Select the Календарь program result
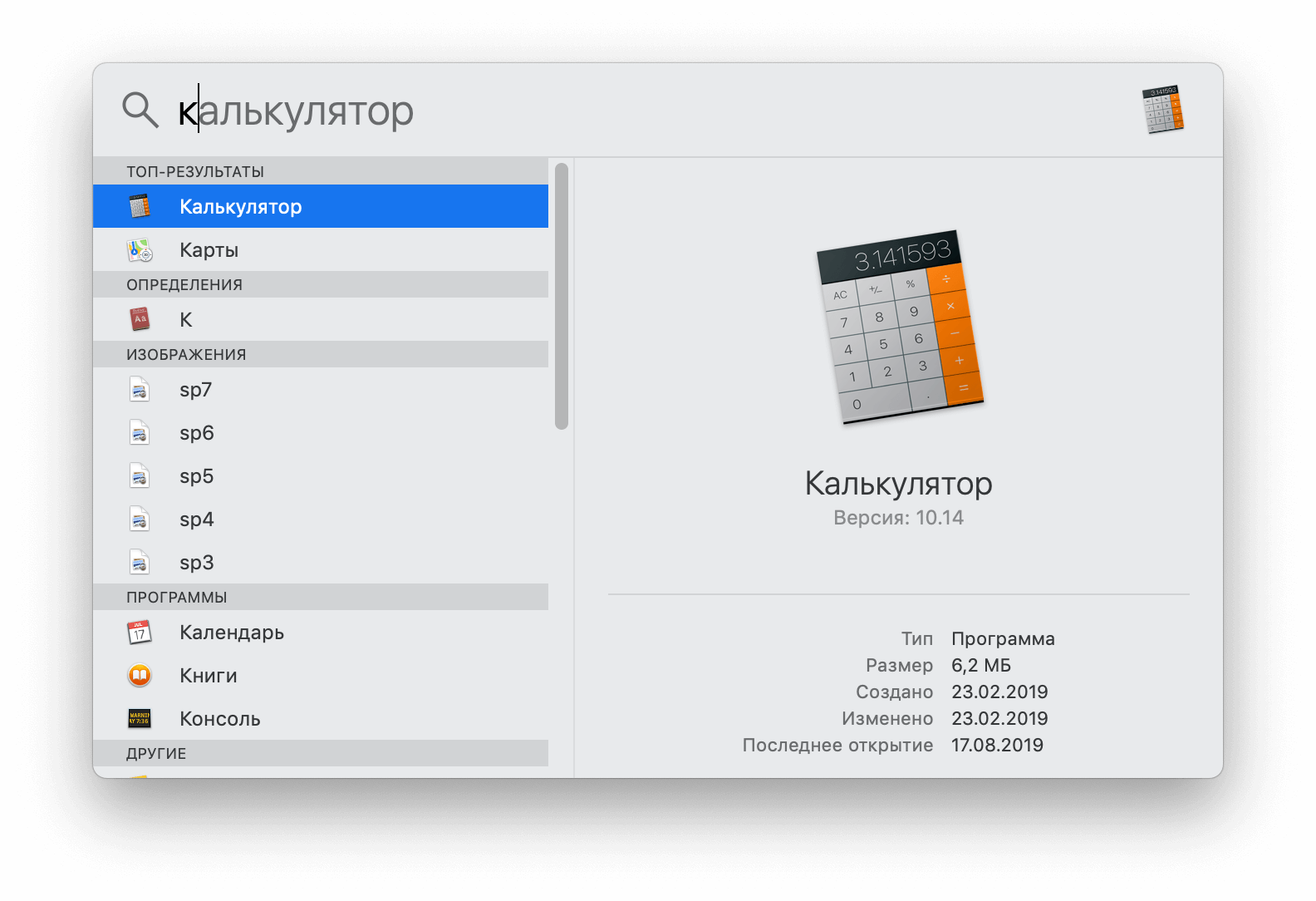This screenshot has width=1316, height=901. coord(321,632)
